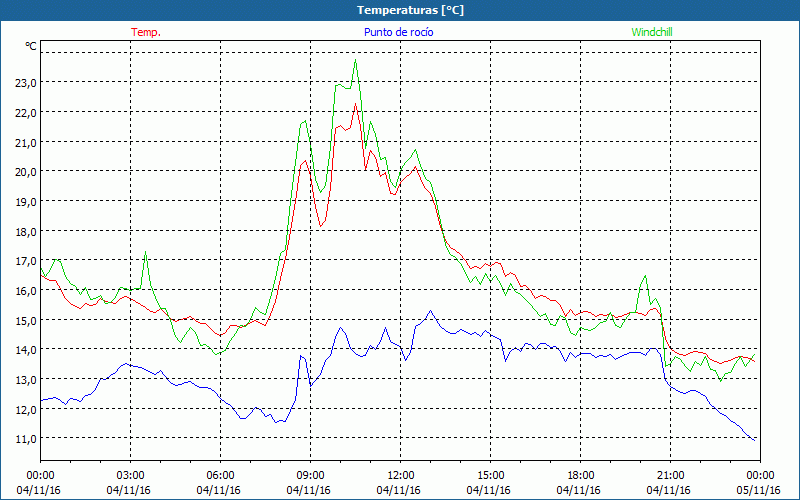
Task: Click the 14,0 y-axis value
Action: pos(26,350)
